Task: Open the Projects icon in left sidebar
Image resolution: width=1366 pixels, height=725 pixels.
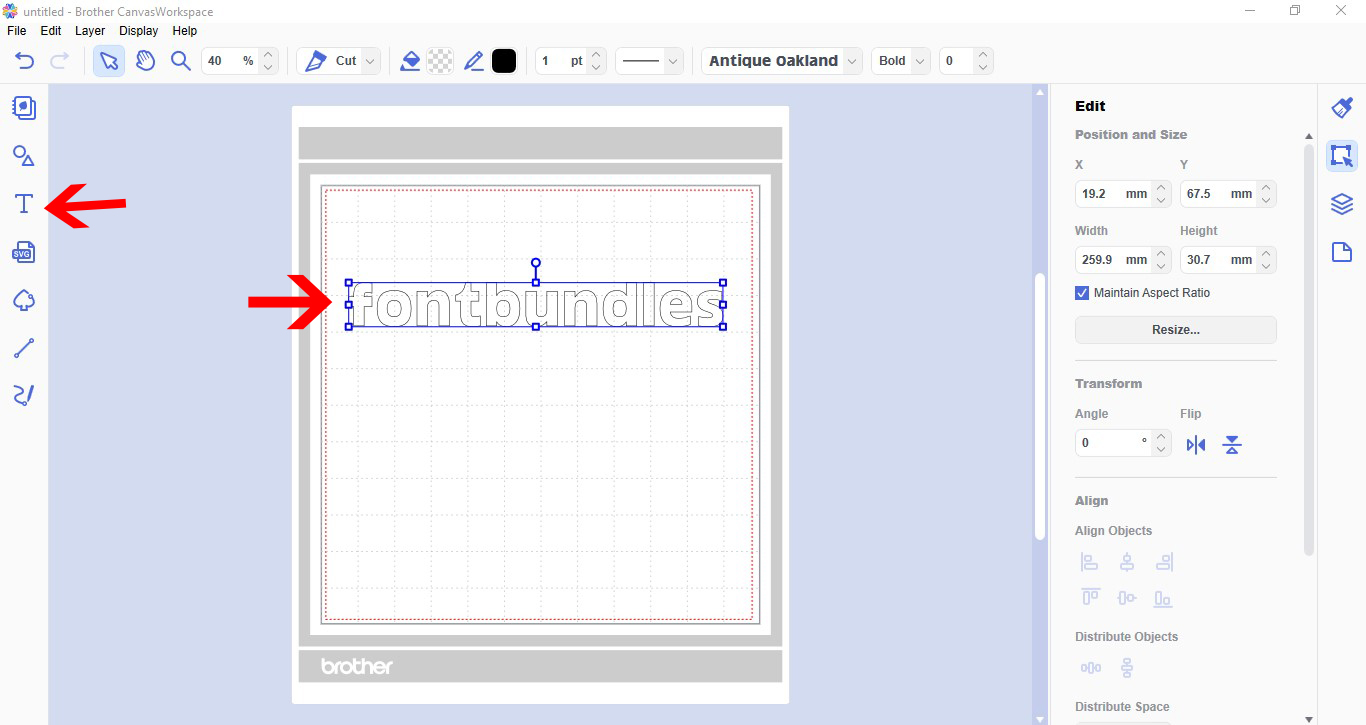Action: point(24,108)
